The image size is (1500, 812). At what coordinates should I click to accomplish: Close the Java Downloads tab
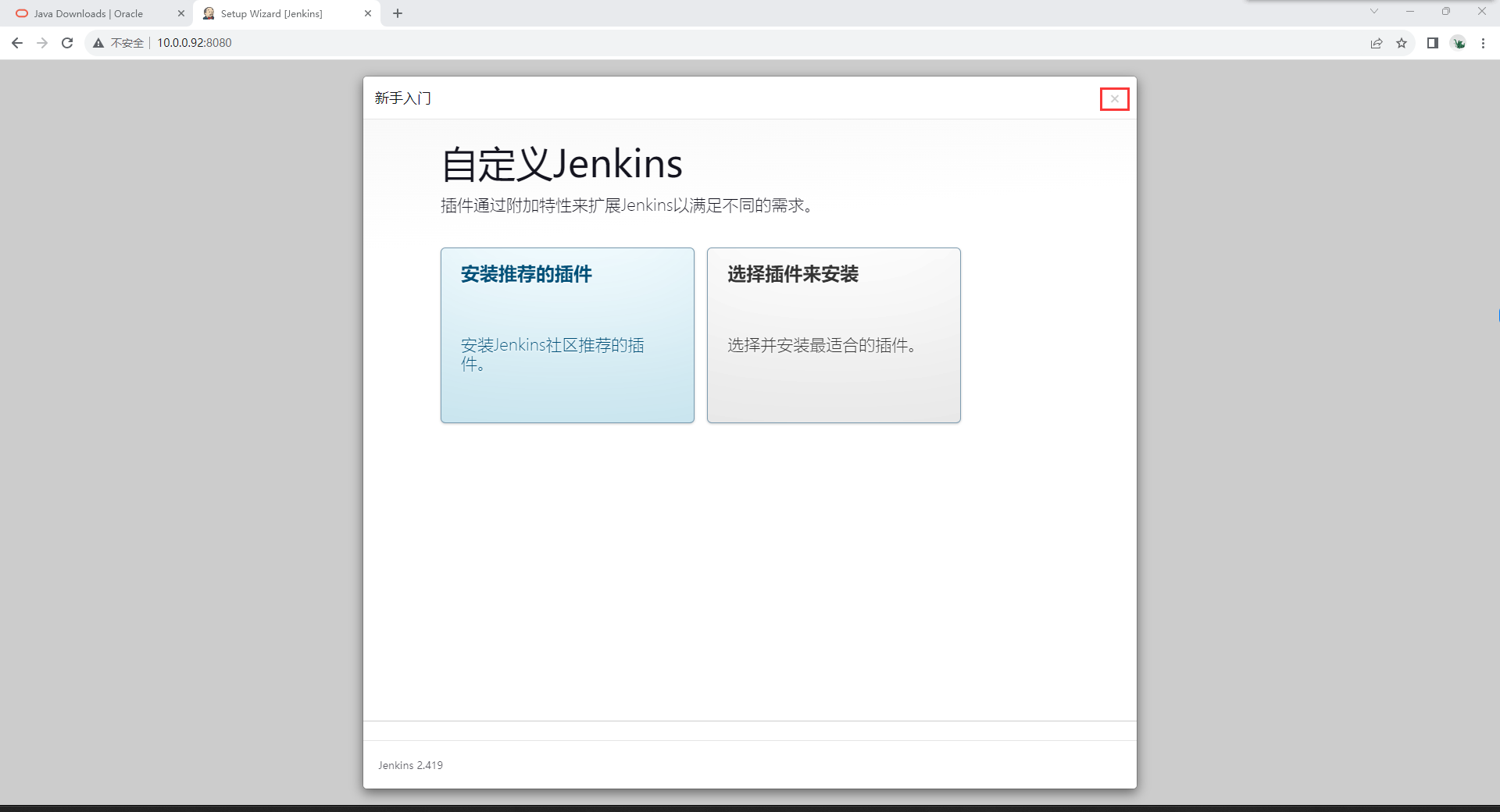point(181,13)
